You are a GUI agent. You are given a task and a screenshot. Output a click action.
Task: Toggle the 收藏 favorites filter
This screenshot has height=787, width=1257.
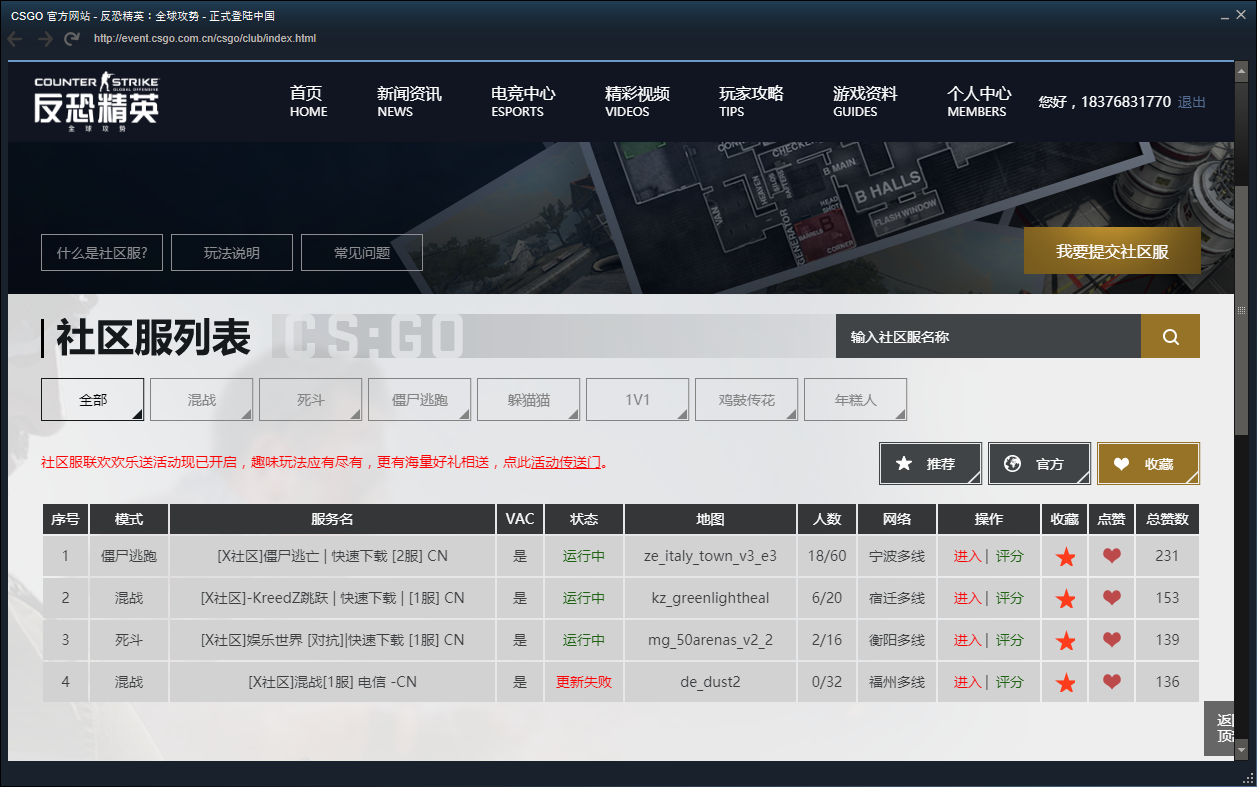point(1147,464)
